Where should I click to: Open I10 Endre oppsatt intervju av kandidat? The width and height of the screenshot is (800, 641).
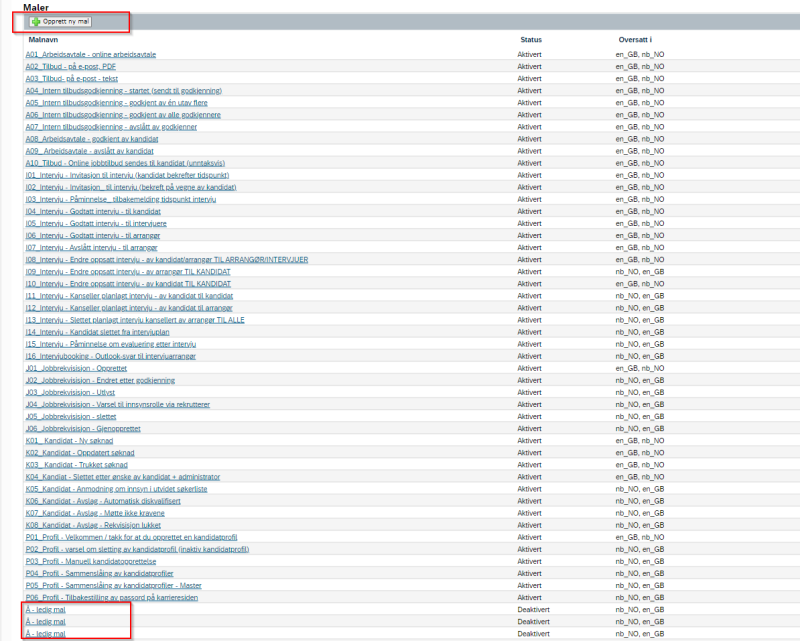[129, 284]
